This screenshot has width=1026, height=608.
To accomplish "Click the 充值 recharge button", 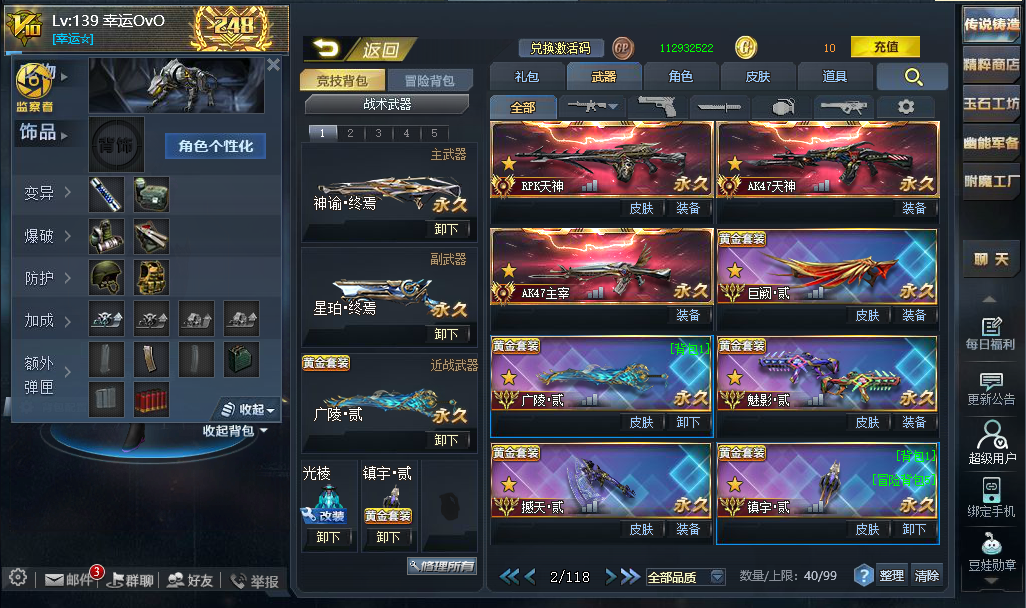I will tap(885, 47).
